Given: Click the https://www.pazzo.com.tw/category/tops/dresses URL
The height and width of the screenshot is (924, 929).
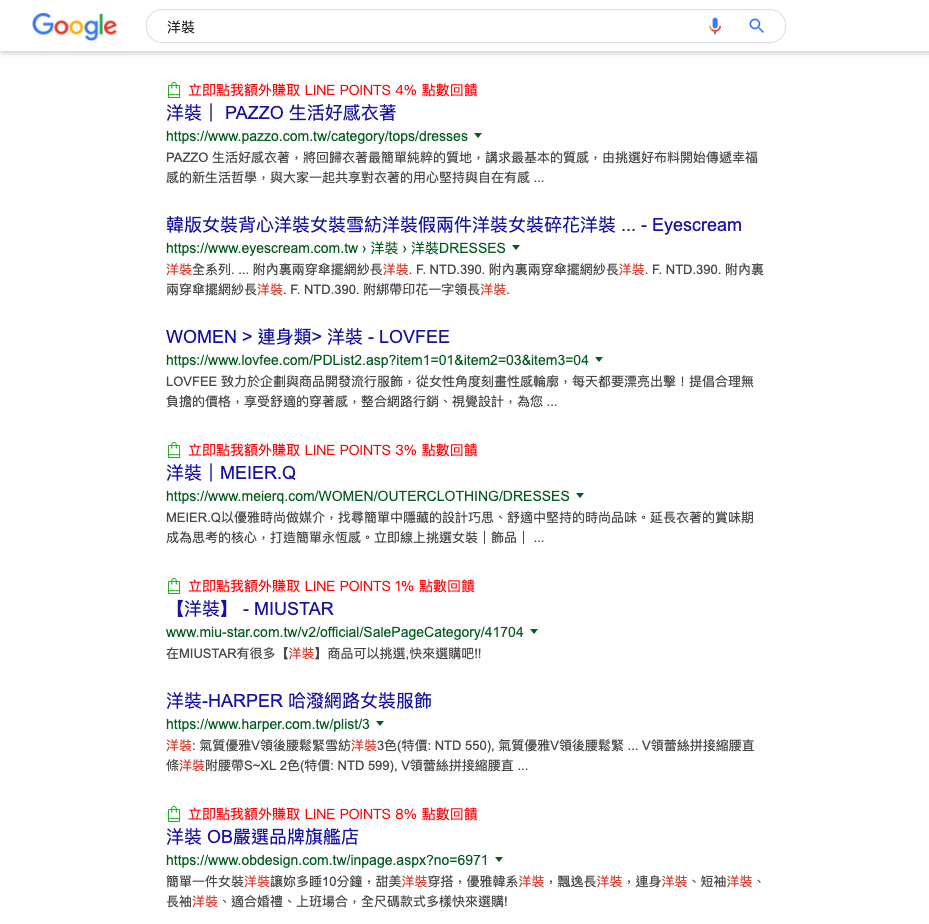Looking at the screenshot, I should pos(317,136).
